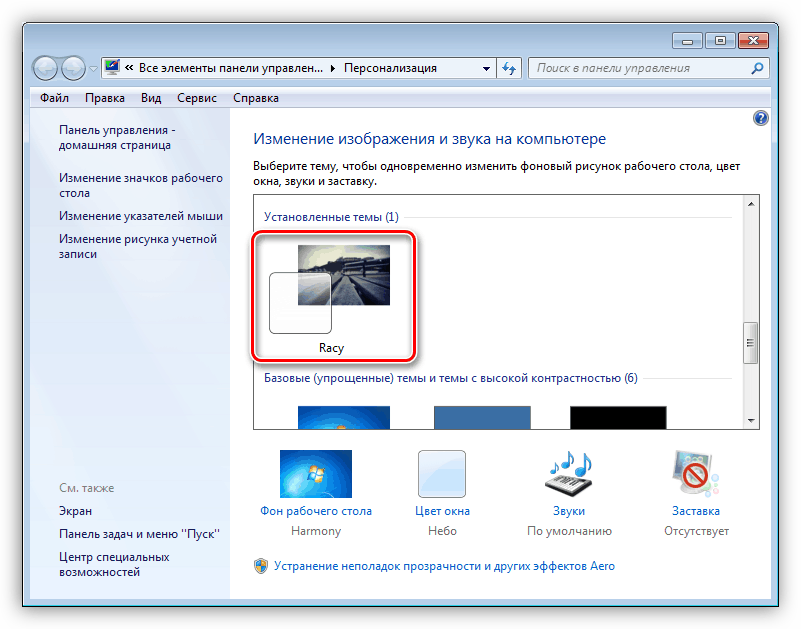
Task: Open the Звуки link
Action: [569, 511]
